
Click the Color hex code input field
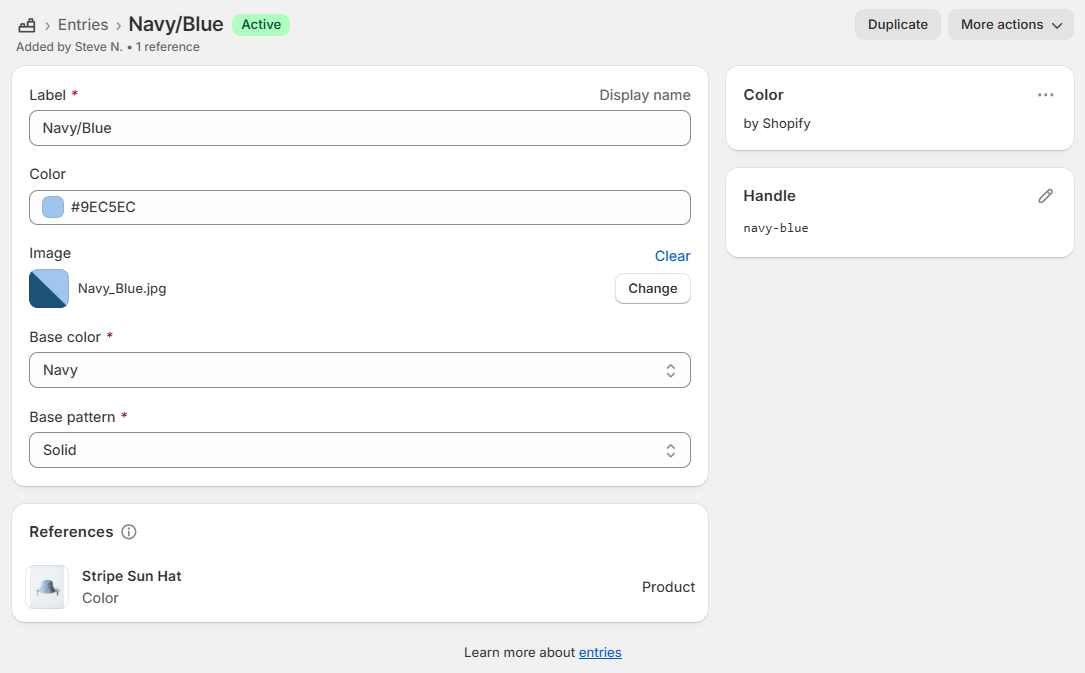[x=375, y=208]
